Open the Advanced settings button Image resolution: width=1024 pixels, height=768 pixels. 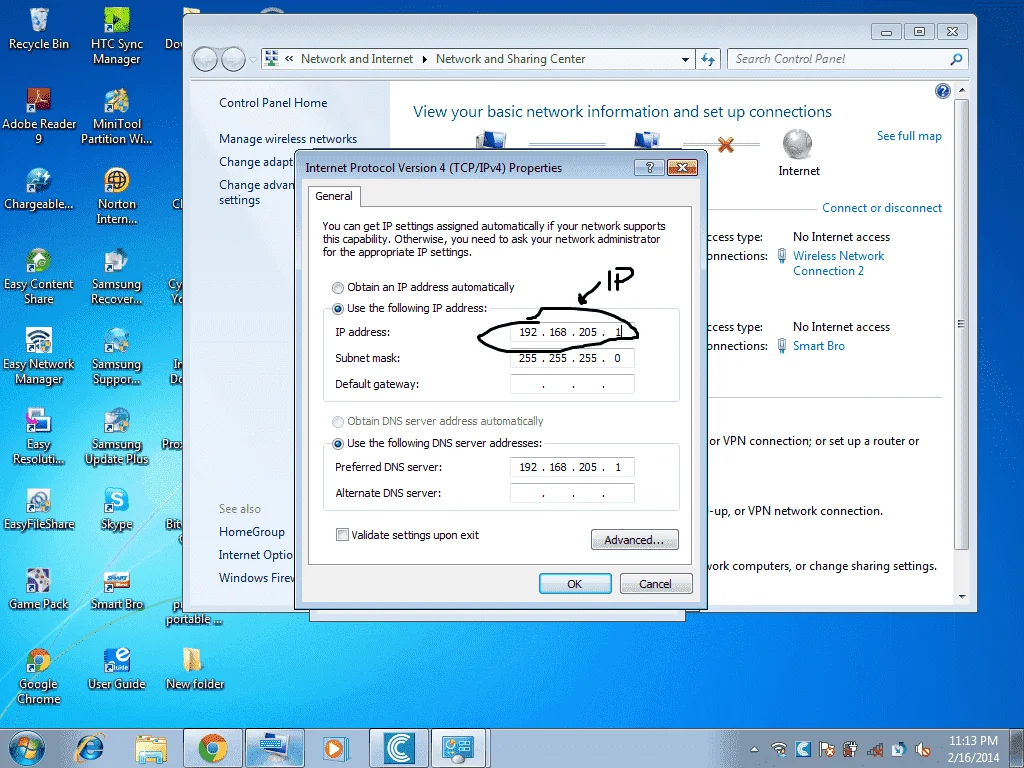[x=634, y=540]
